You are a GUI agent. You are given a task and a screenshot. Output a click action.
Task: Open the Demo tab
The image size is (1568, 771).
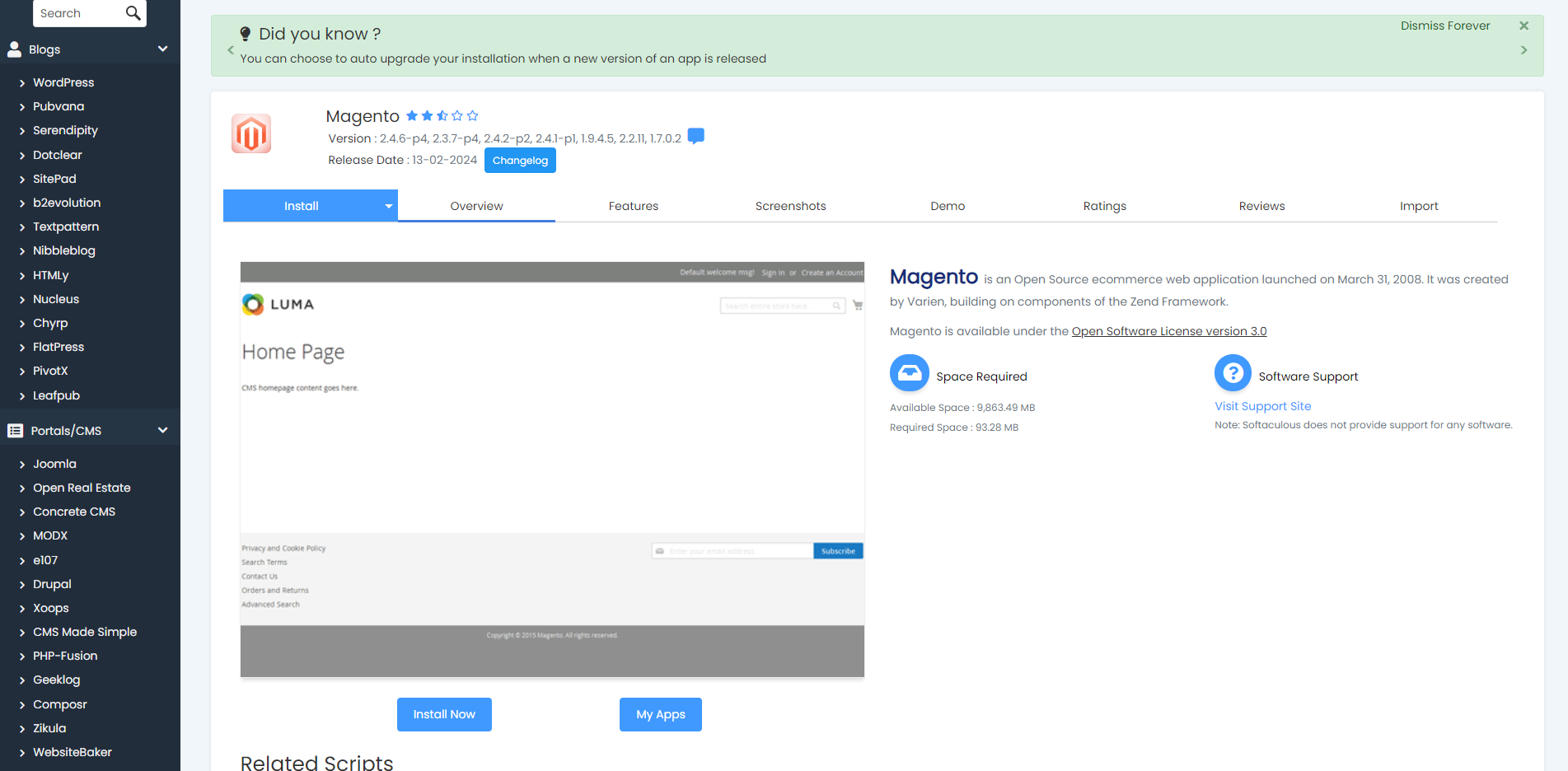[948, 206]
